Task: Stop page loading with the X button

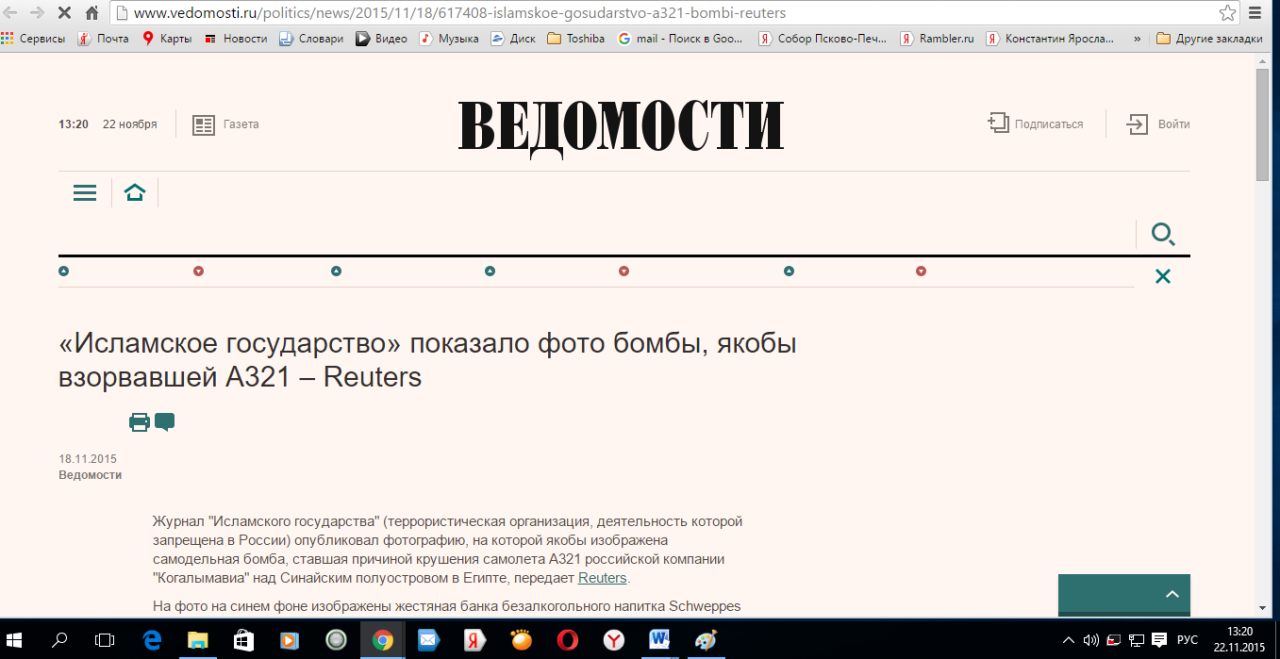Action: (65, 13)
